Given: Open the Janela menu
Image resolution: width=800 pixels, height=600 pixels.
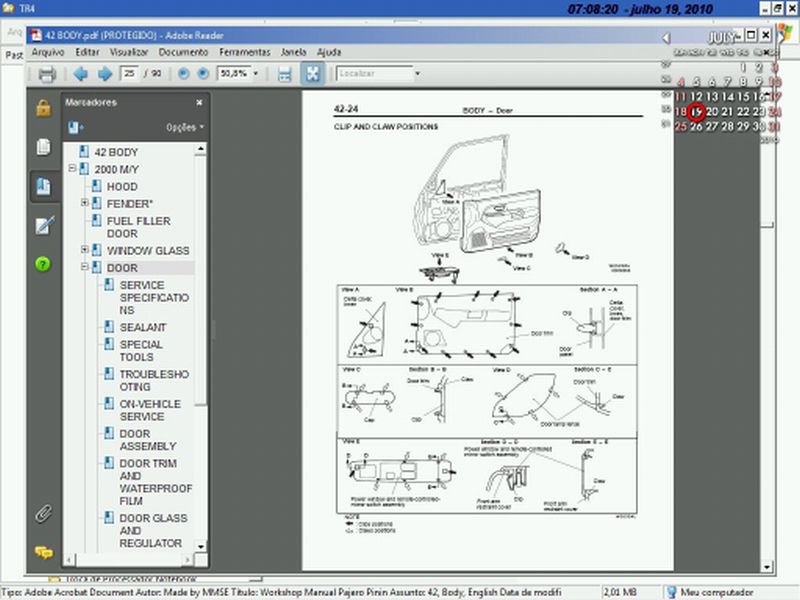Looking at the screenshot, I should [x=293, y=52].
